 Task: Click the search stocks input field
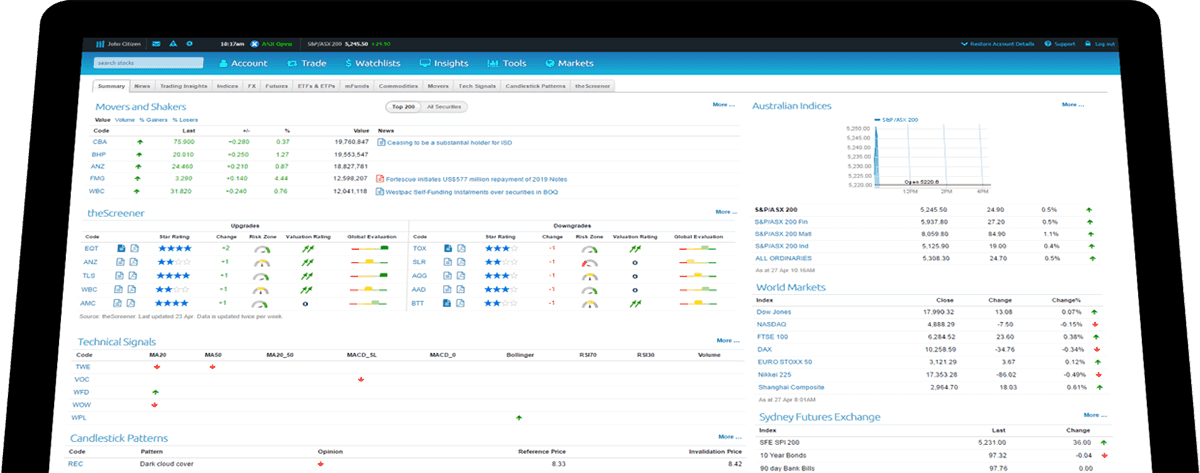(149, 63)
